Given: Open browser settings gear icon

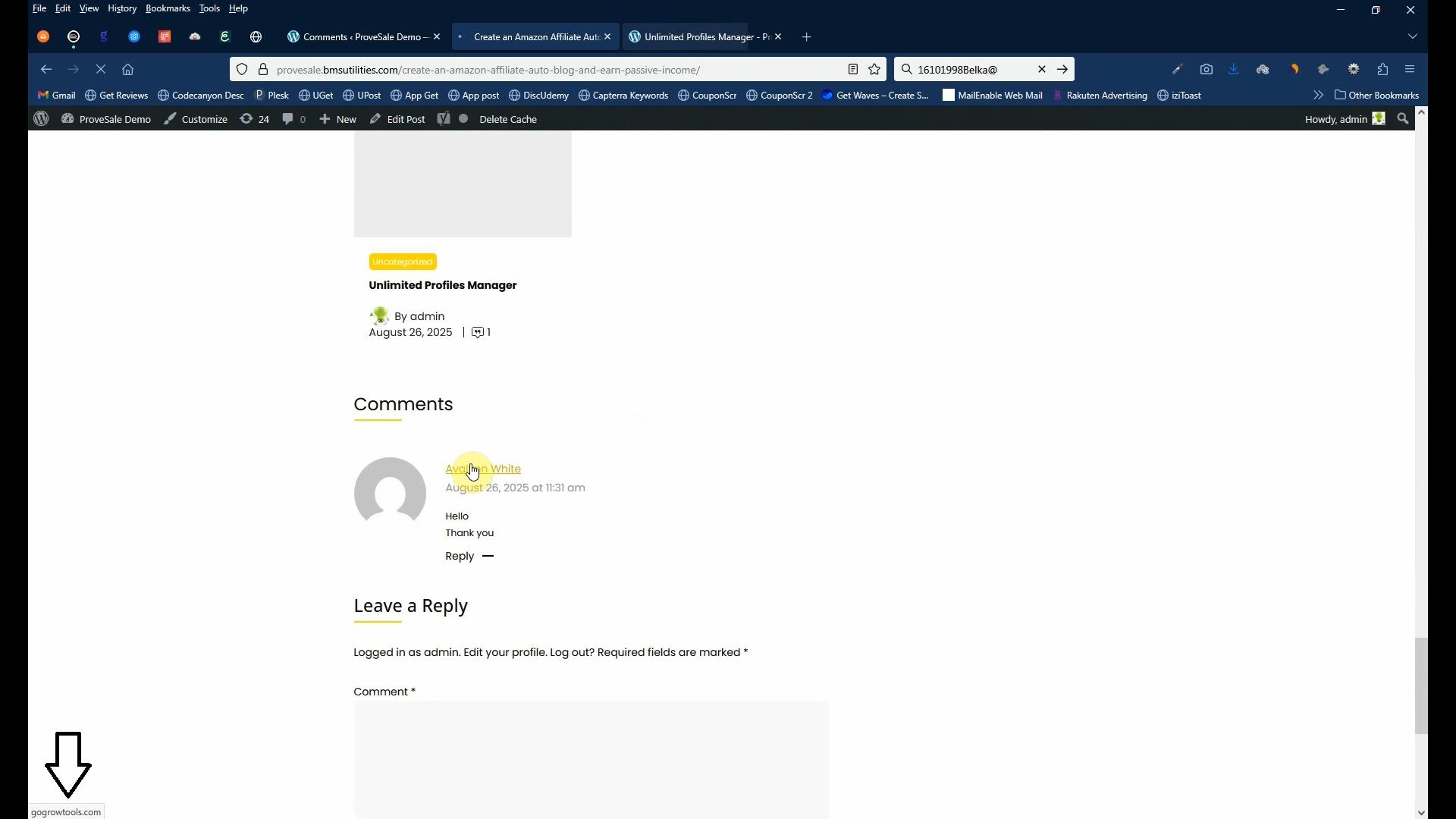Looking at the screenshot, I should pyautogui.click(x=1354, y=69).
